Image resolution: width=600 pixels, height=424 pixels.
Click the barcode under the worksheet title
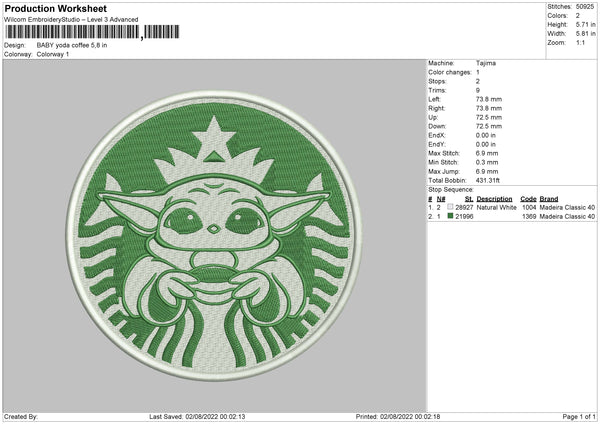(92, 32)
